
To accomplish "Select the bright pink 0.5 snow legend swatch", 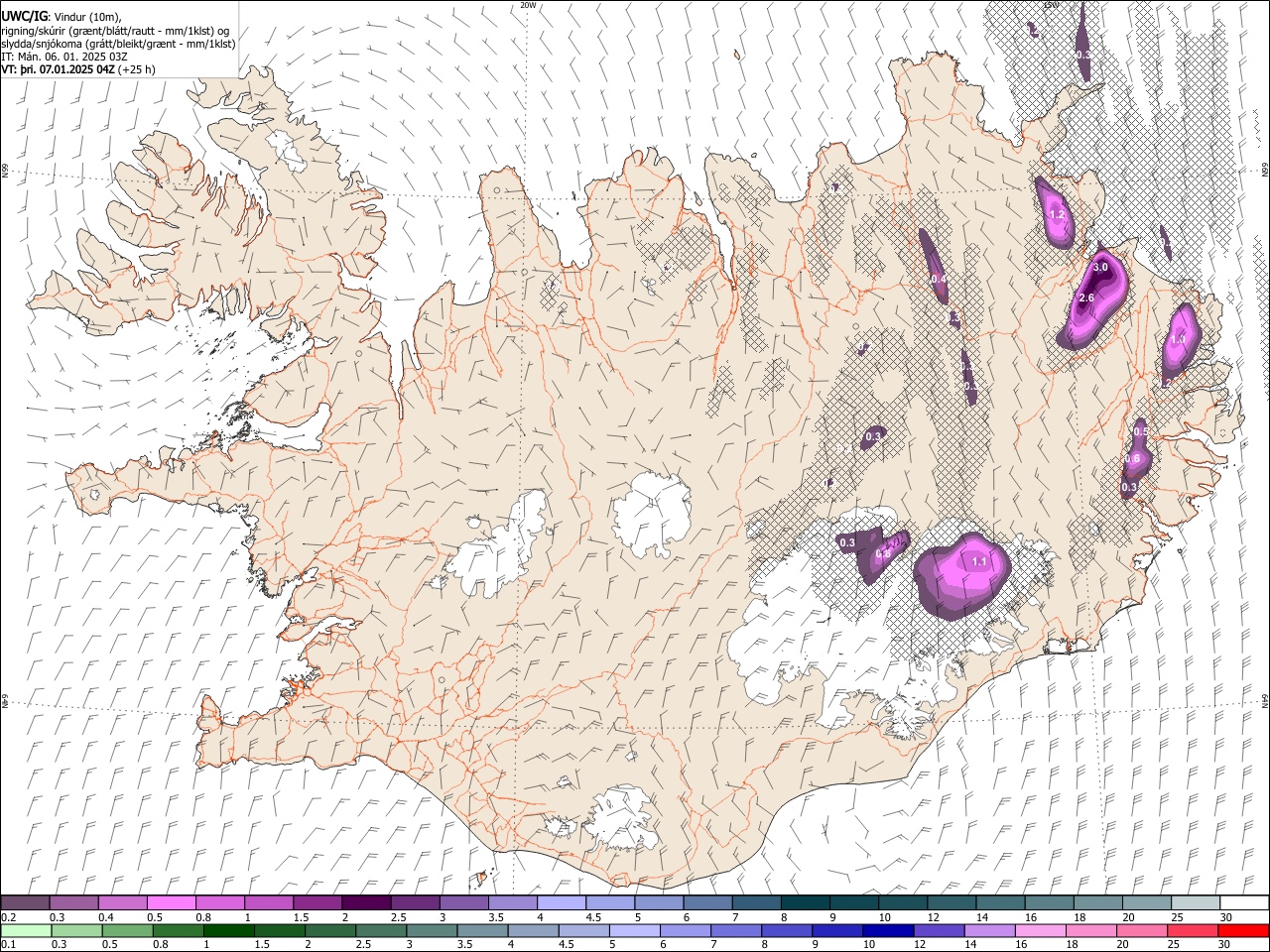I will [171, 902].
